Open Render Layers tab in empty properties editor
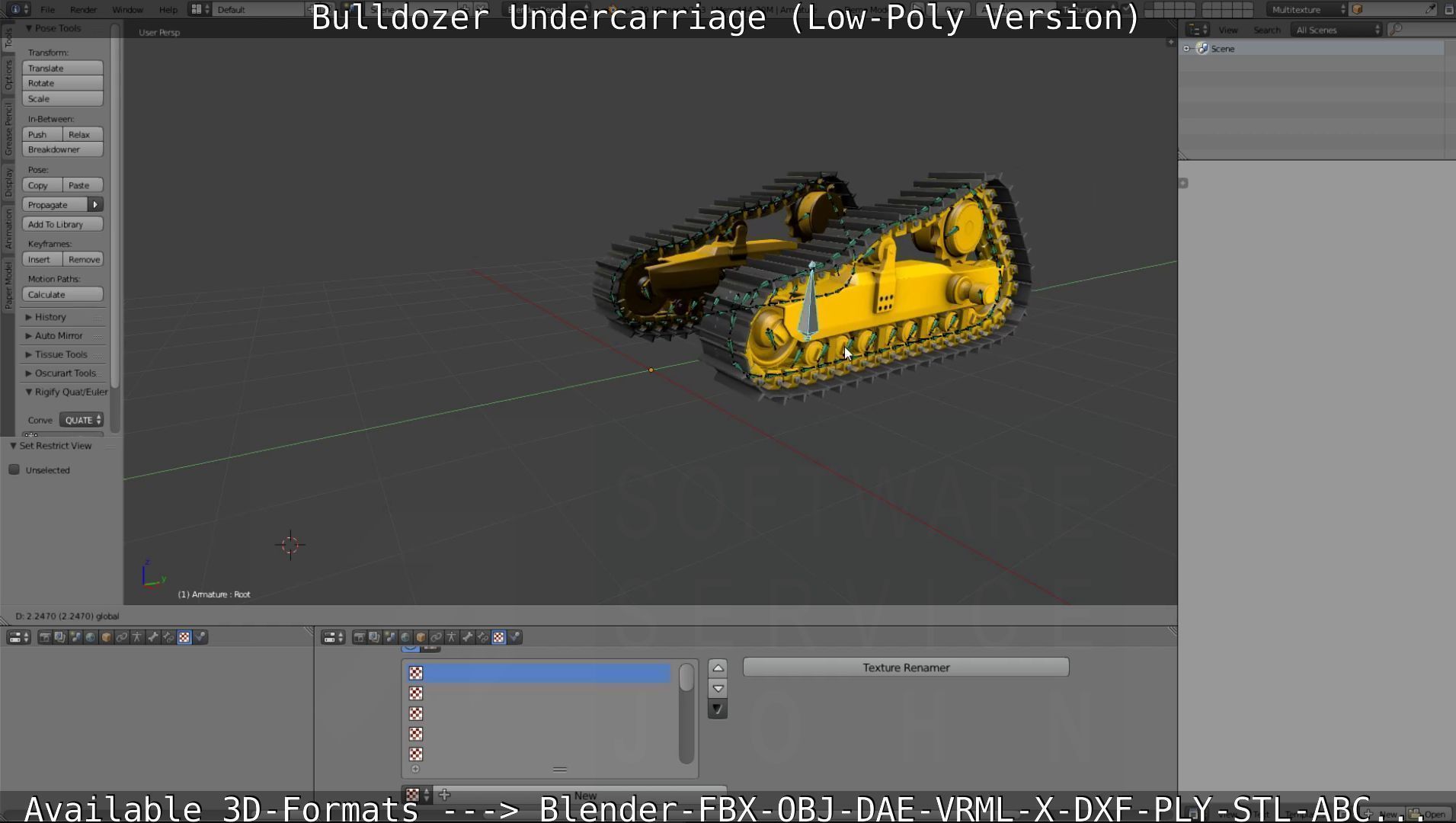The height and width of the screenshot is (823, 1456). coord(60,637)
